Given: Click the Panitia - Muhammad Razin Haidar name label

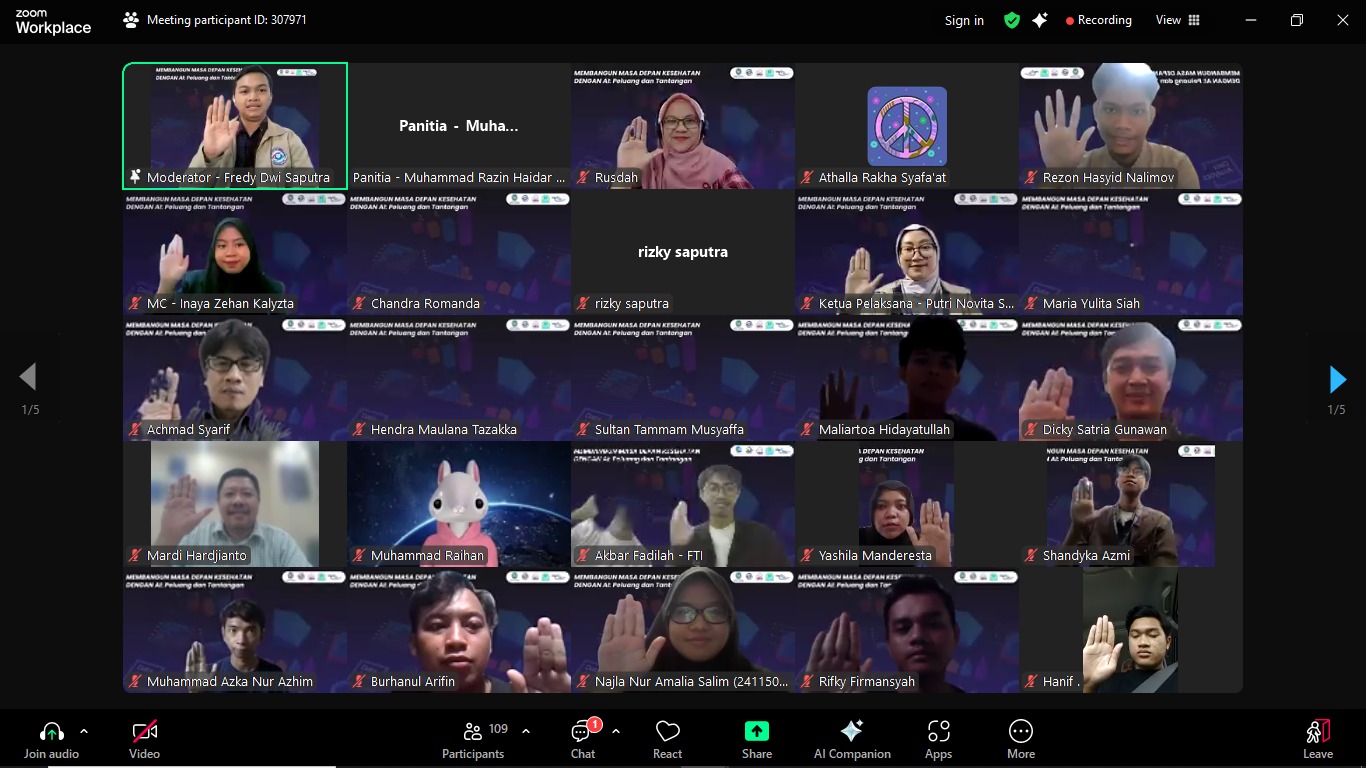Looking at the screenshot, I should (x=459, y=177).
